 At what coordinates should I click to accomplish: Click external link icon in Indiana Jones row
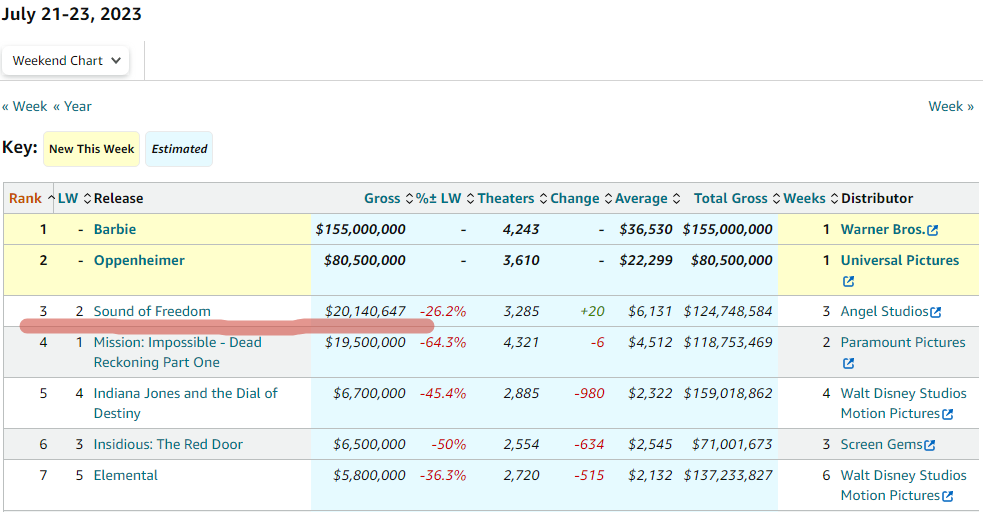click(947, 414)
